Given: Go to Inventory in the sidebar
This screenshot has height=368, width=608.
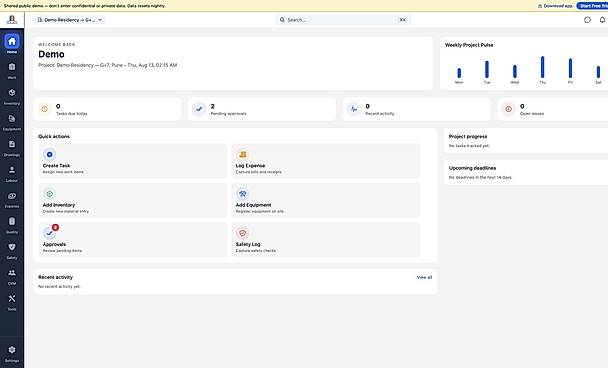Looking at the screenshot, I should point(12,96).
